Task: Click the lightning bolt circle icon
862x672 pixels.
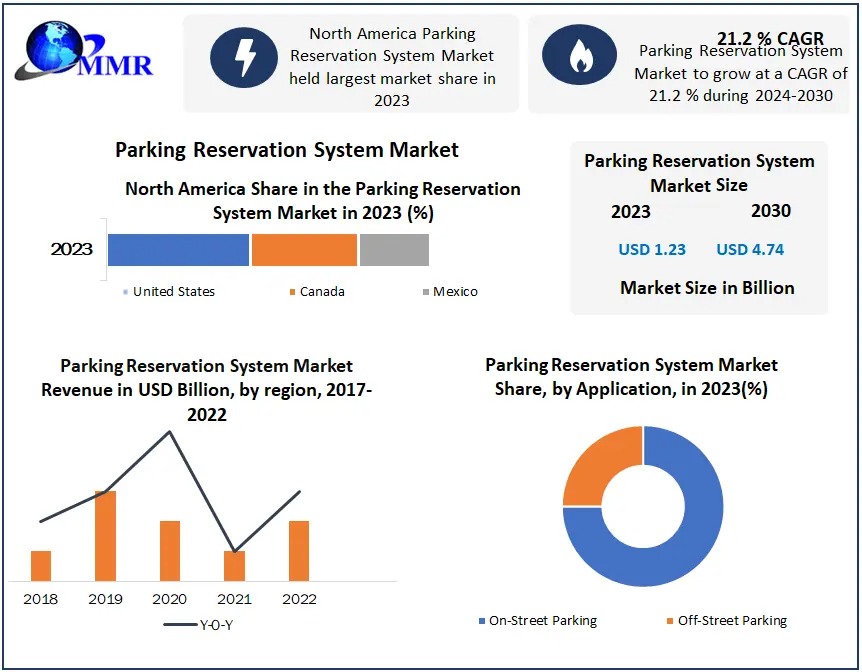Action: coord(244,60)
